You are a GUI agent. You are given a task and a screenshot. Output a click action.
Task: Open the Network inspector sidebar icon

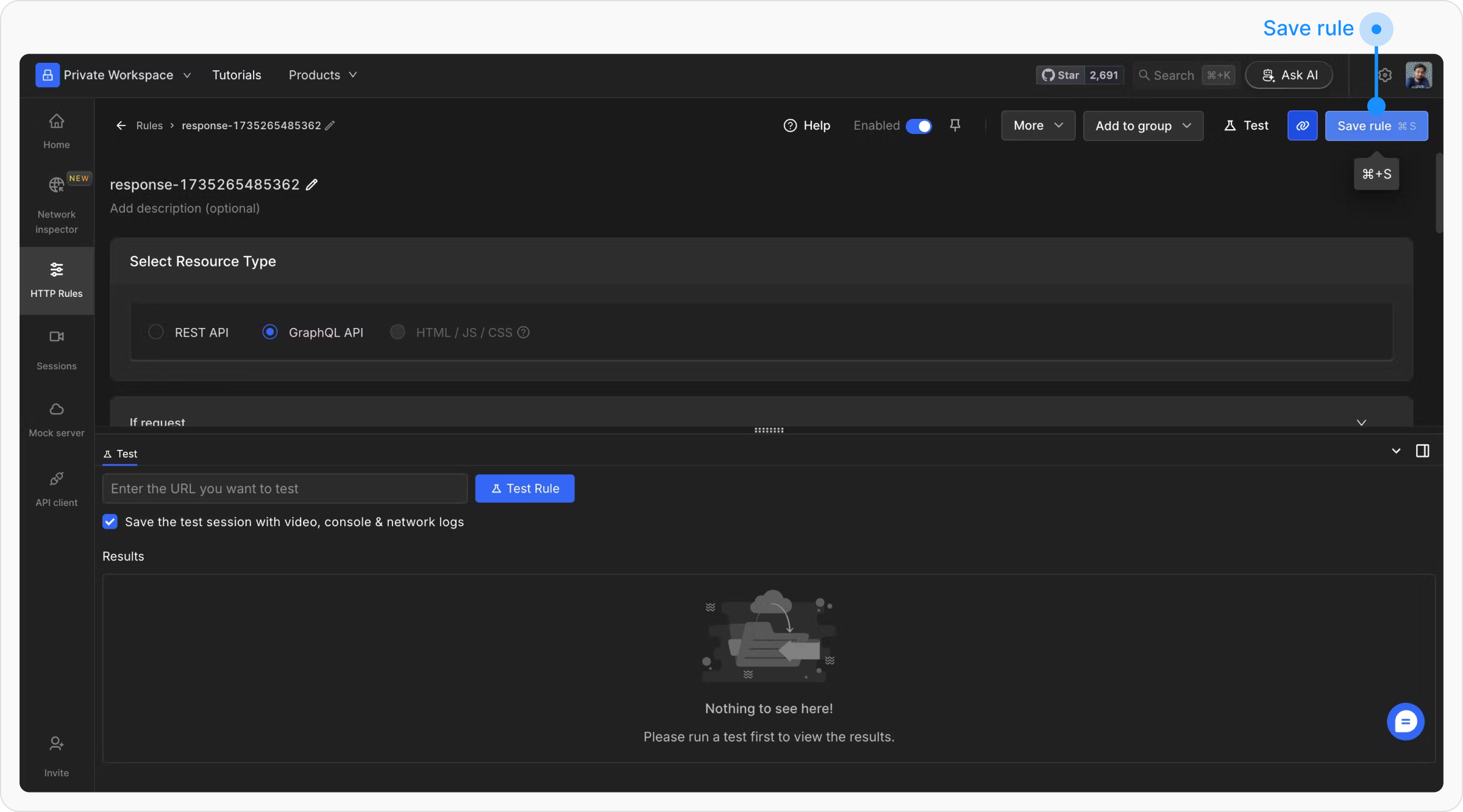56,185
